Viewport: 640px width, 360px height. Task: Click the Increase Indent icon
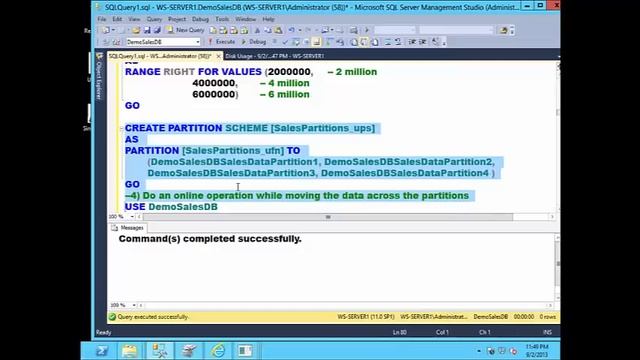click(x=423, y=42)
